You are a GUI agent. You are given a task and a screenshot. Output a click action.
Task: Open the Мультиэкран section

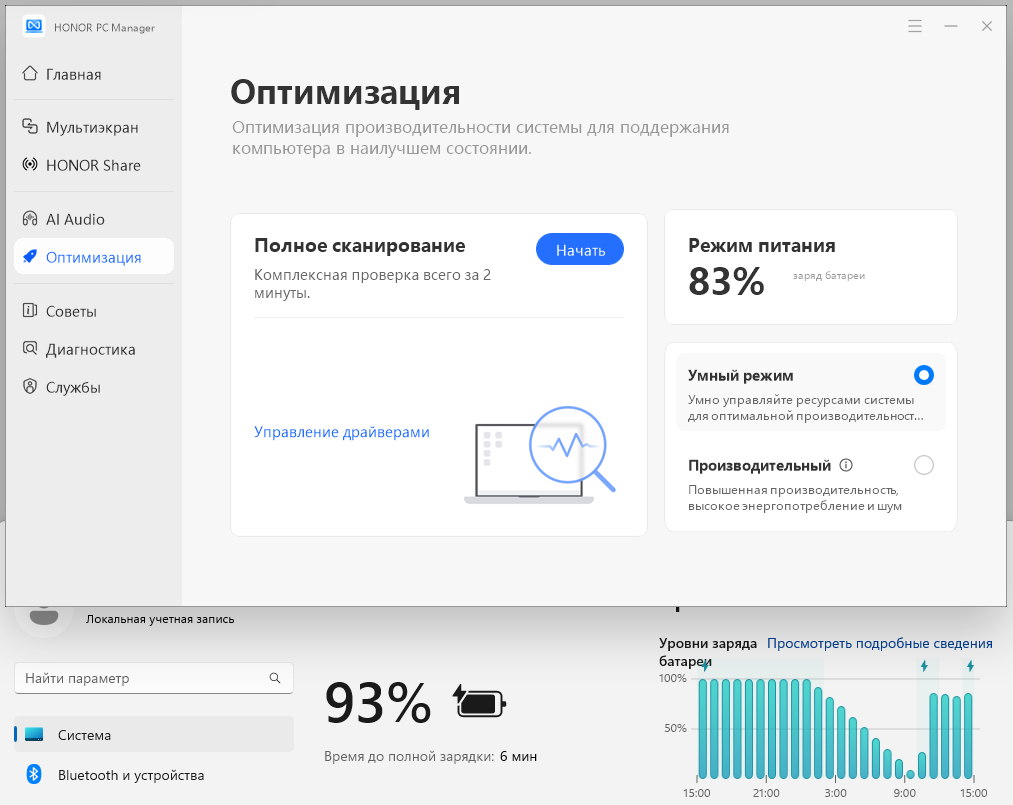click(94, 127)
